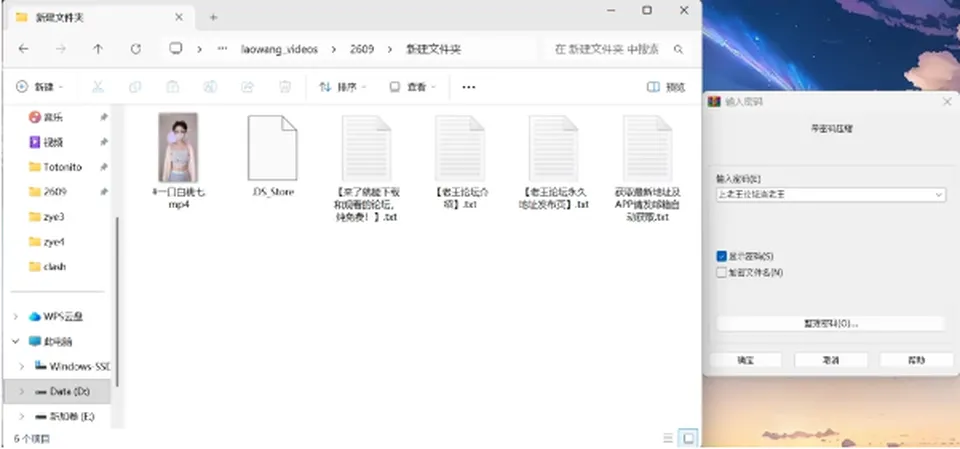Click the Rename toolbar icon
The width and height of the screenshot is (960, 449).
point(210,87)
